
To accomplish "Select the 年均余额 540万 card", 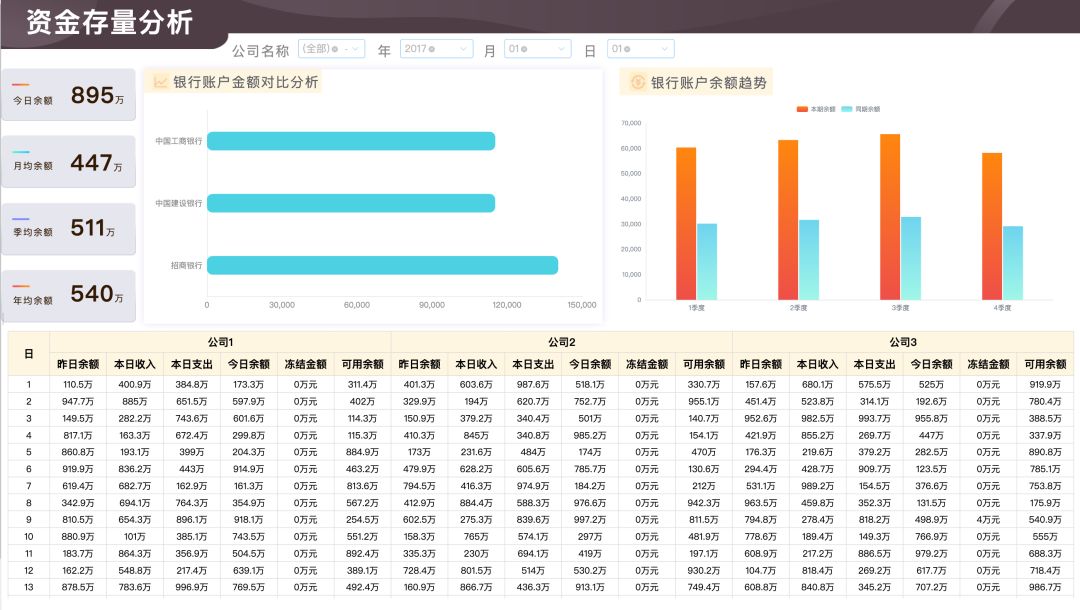I will 68,296.
